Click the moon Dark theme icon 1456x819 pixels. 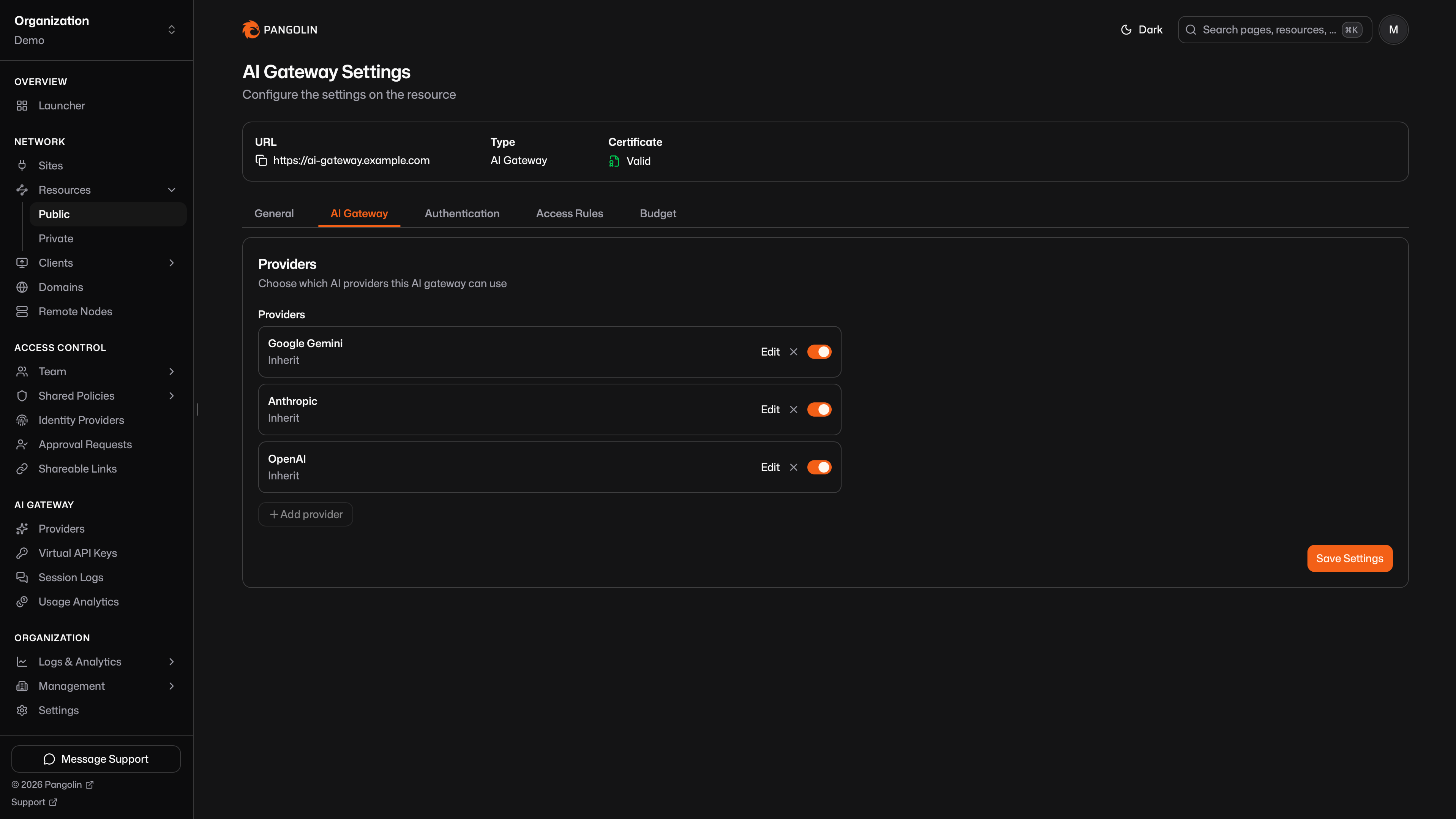click(x=1126, y=29)
